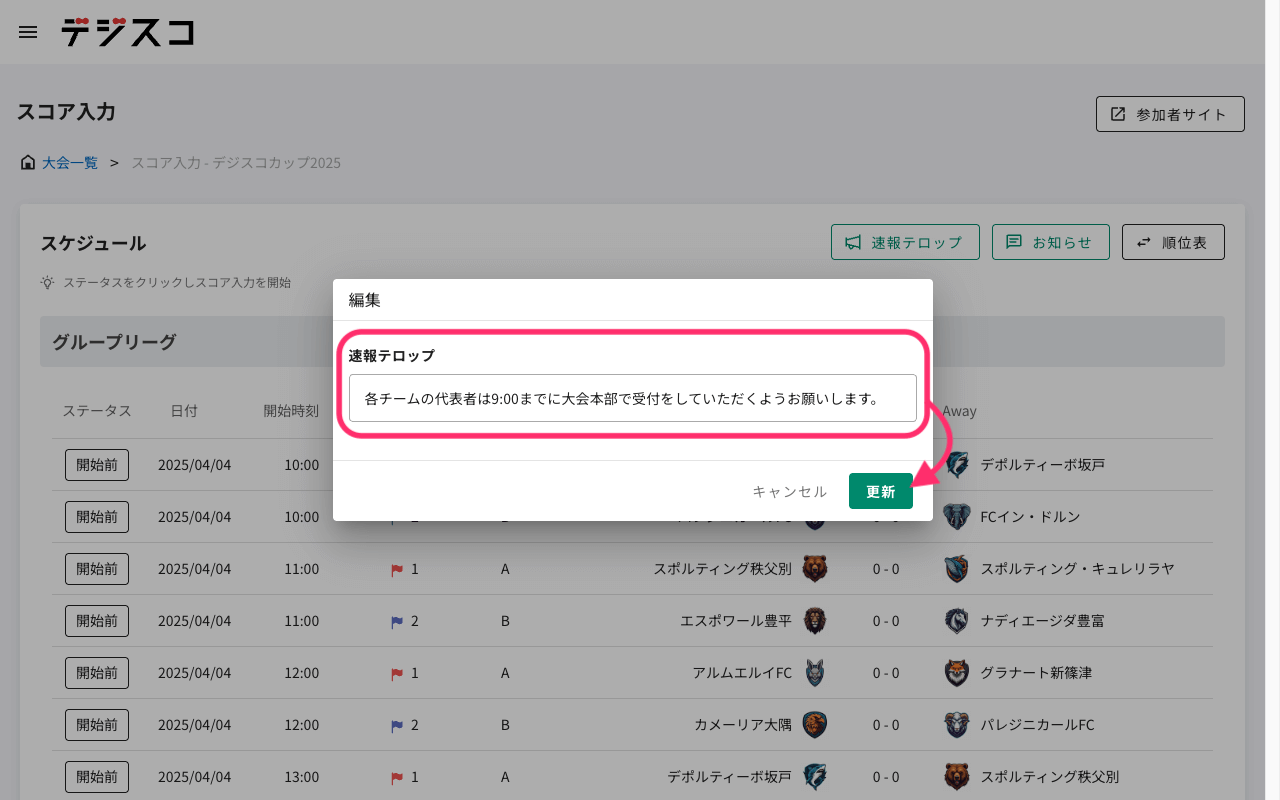Click 開始前 status for first 10:00 match
Screen dimensions: 1280x800
coord(97,465)
